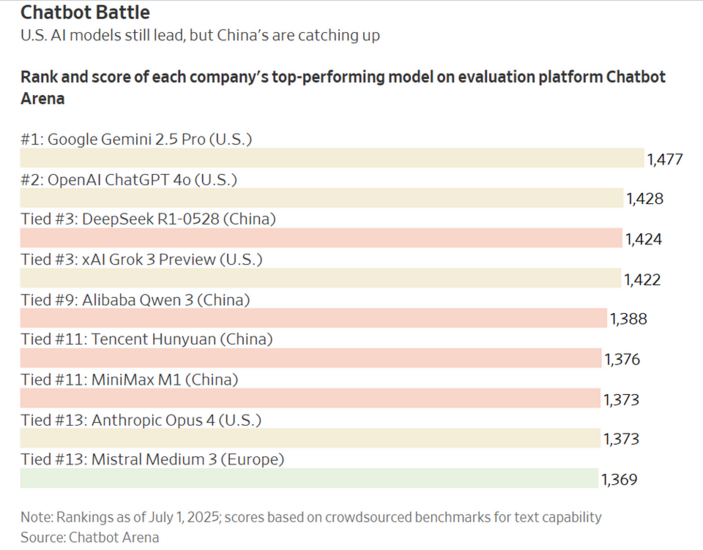Screen dimensions: 703x550
Task: Click the rankings note about July 1, 2025
Action: pos(311,517)
